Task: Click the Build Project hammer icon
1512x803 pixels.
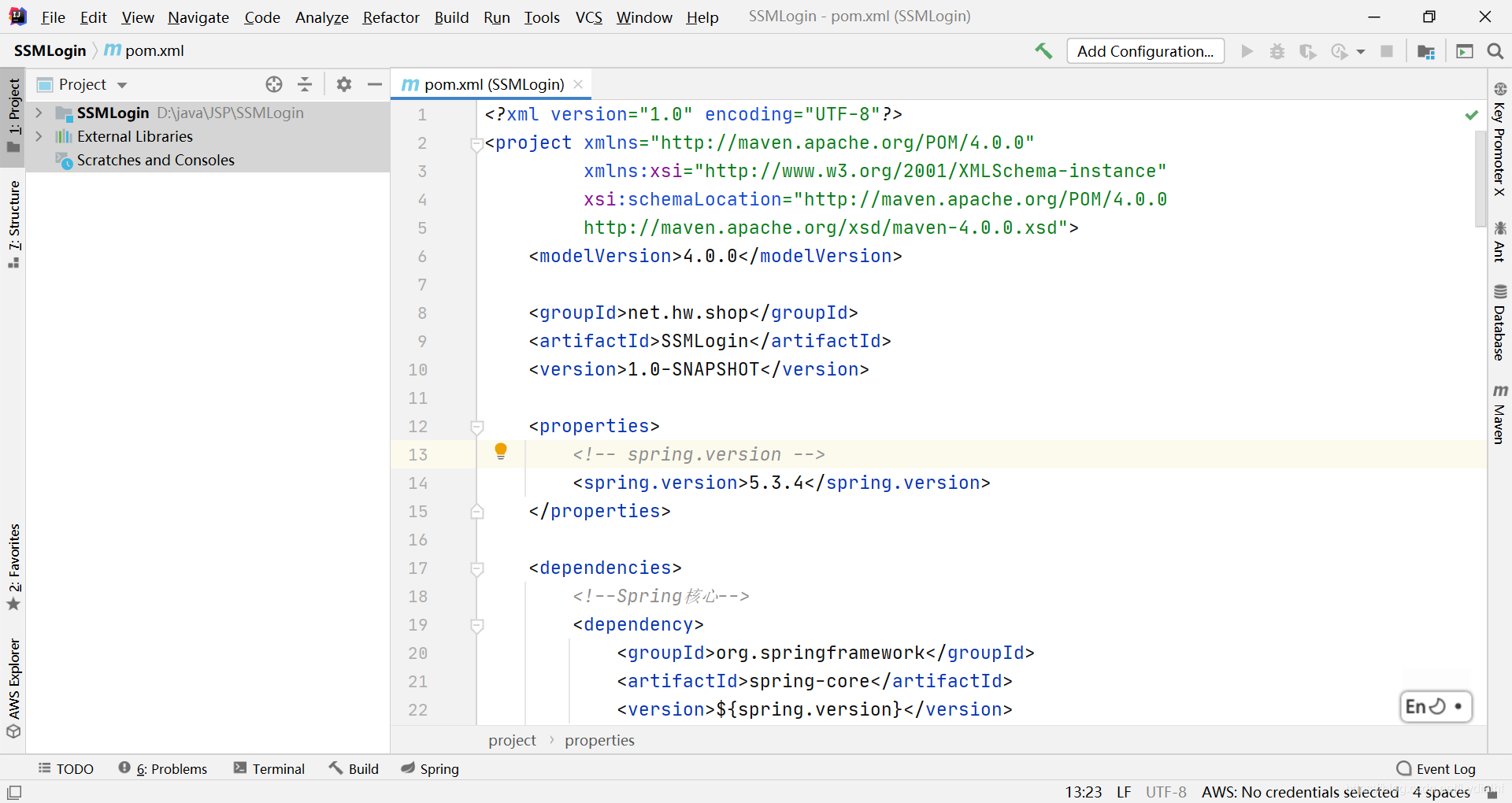Action: pos(1043,51)
